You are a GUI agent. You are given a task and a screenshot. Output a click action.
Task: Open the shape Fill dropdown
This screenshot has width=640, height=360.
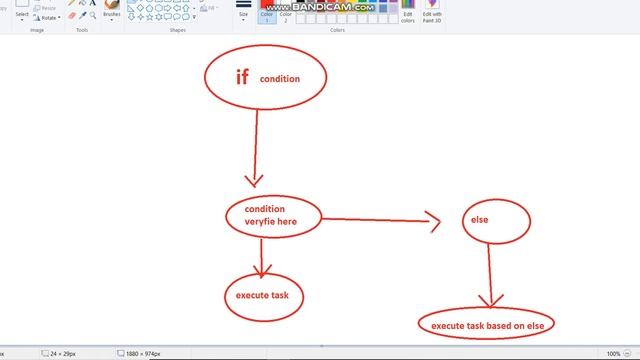[210, 8]
